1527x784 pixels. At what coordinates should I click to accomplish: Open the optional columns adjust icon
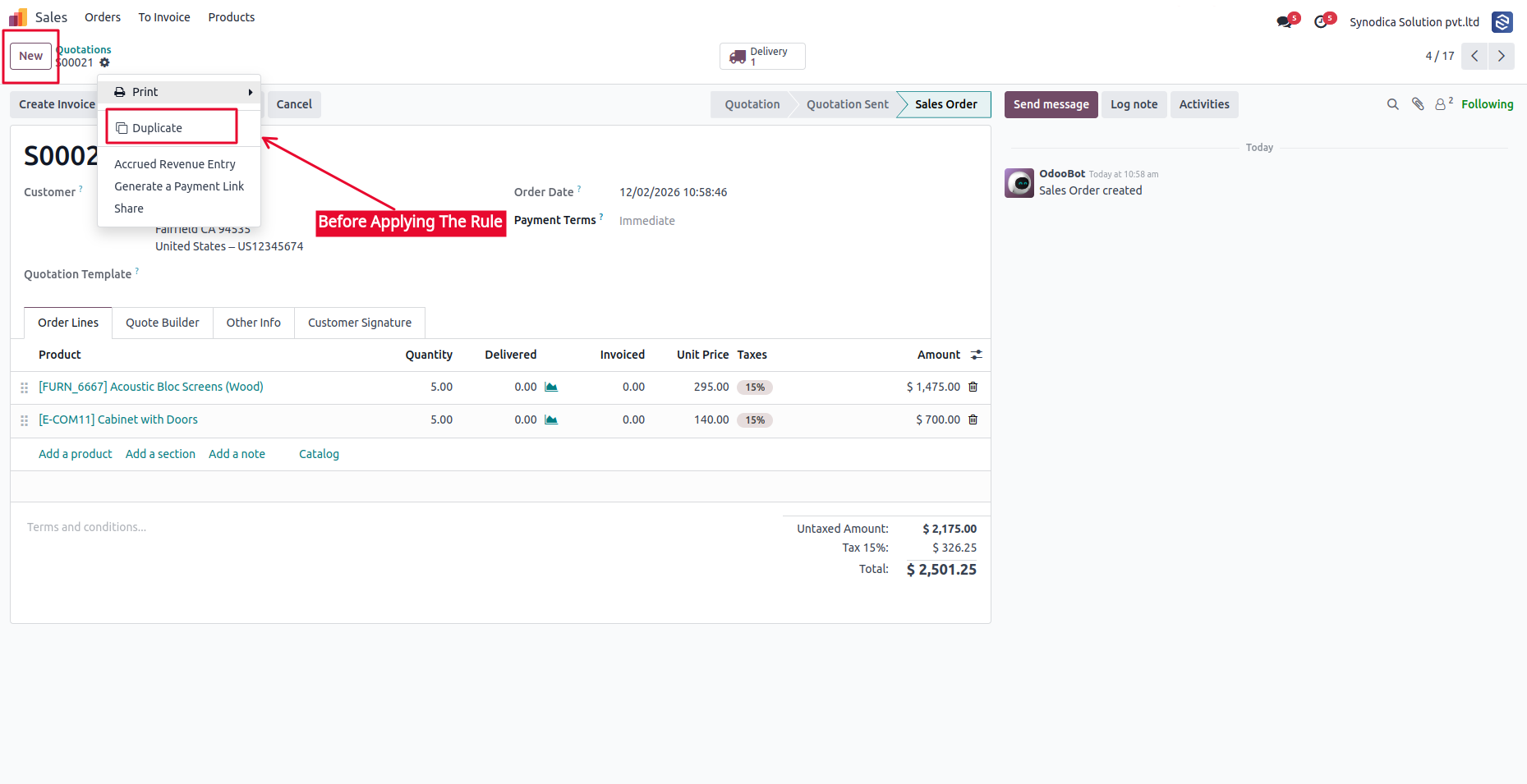click(x=977, y=355)
